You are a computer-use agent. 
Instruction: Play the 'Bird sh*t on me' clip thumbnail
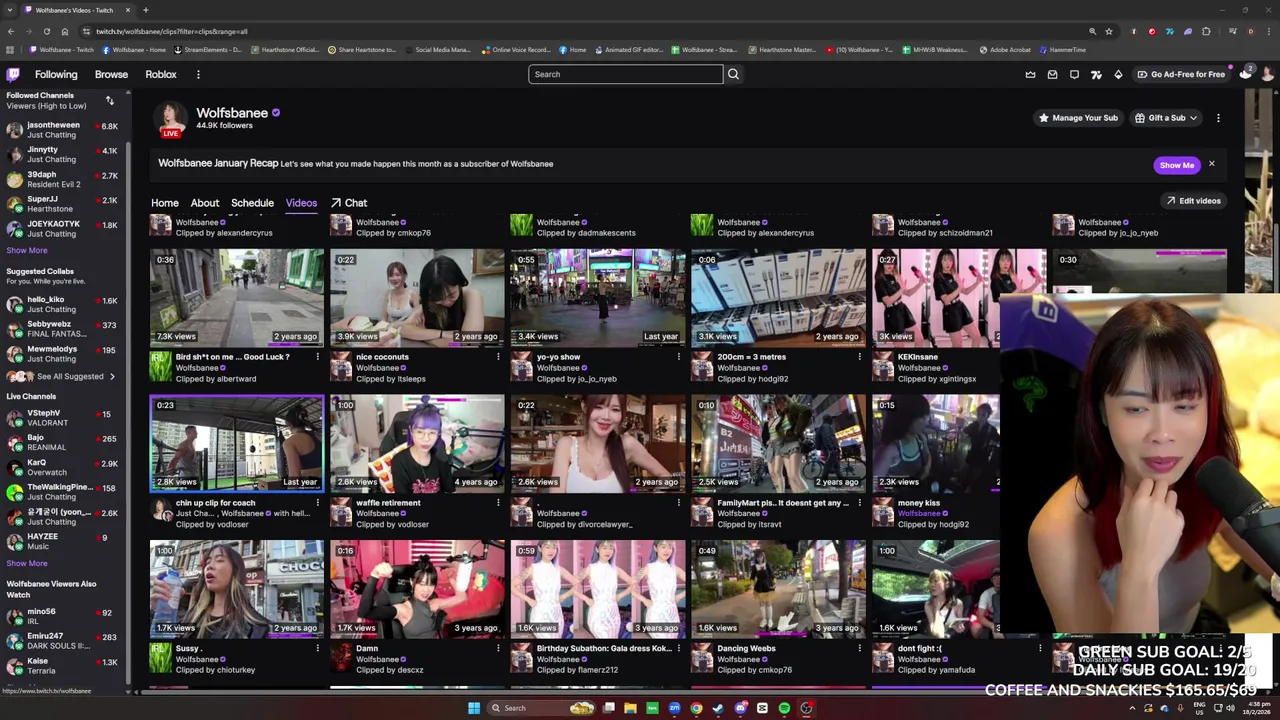[x=237, y=297]
